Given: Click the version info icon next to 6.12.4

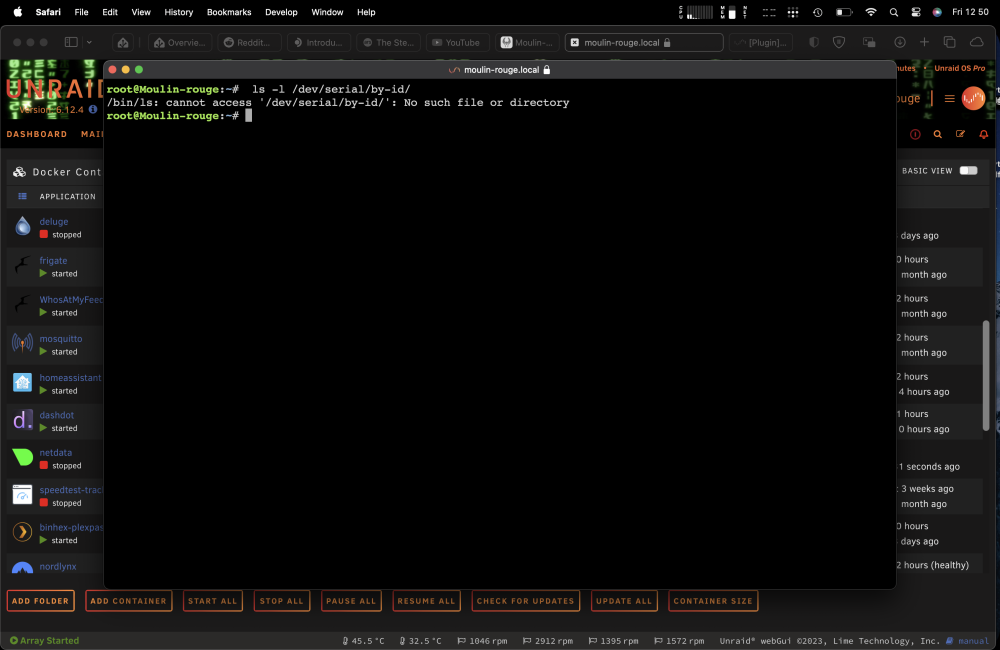Looking at the screenshot, I should coord(93,109).
